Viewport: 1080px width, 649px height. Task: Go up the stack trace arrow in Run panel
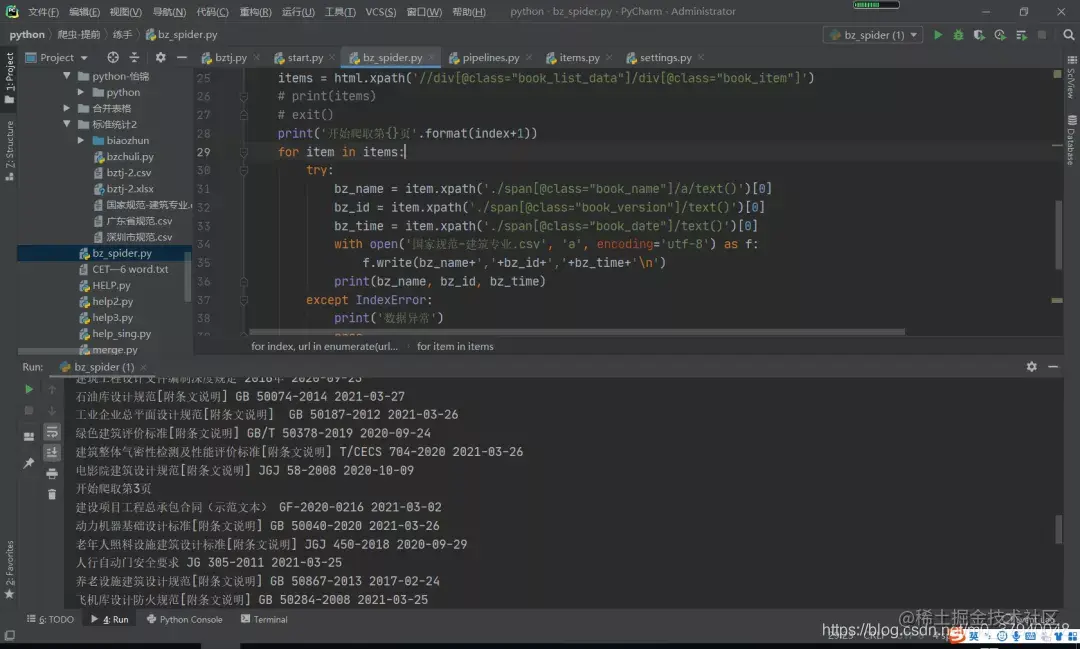click(x=52, y=389)
